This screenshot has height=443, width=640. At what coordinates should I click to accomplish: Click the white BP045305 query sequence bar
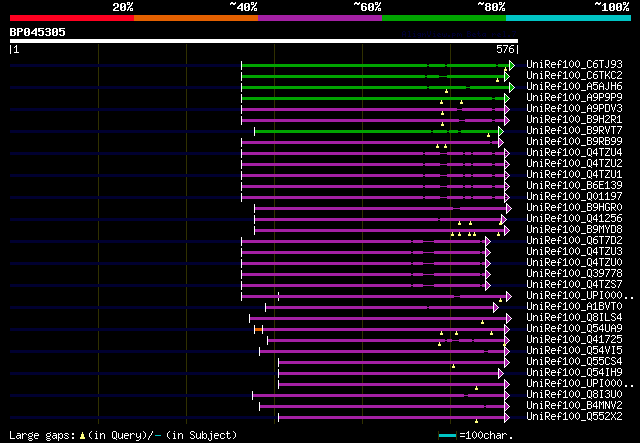click(x=264, y=41)
